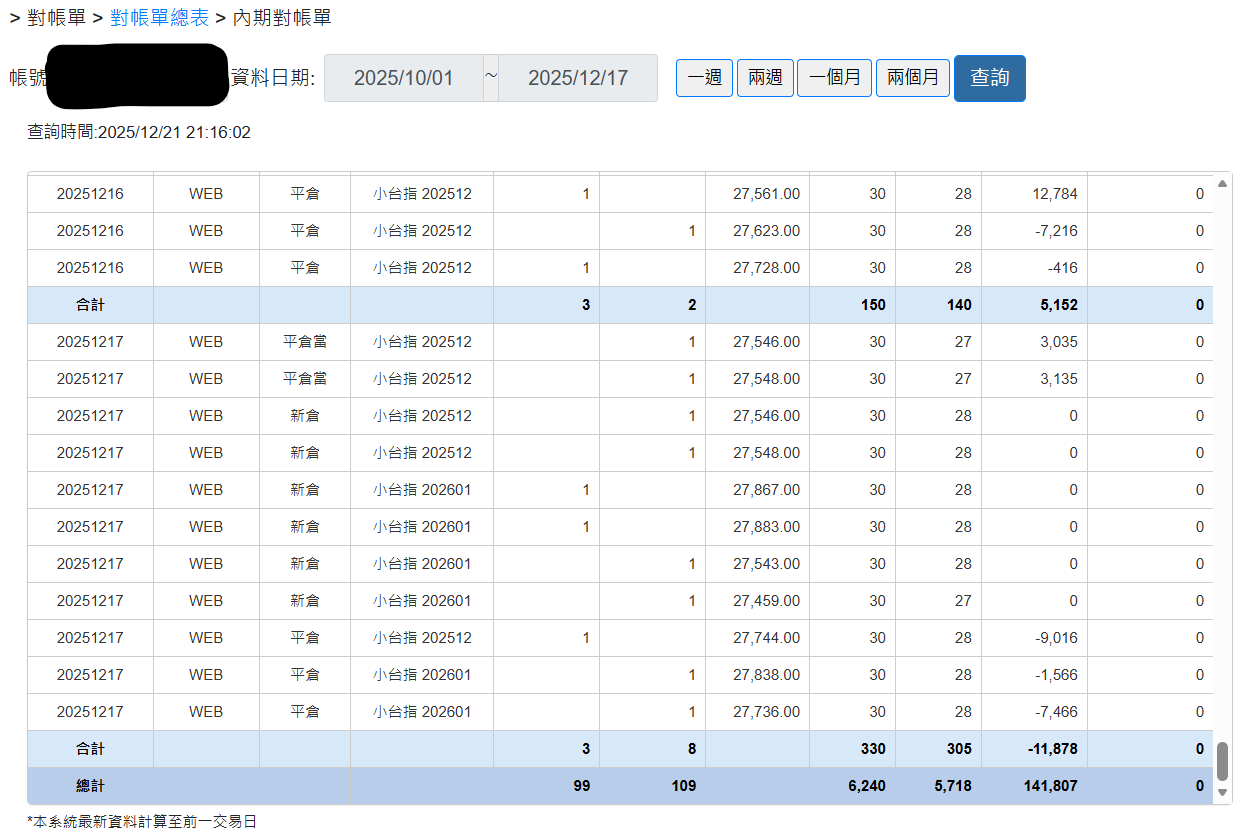
Task: Click the start date field 2025/10/01
Action: [404, 78]
